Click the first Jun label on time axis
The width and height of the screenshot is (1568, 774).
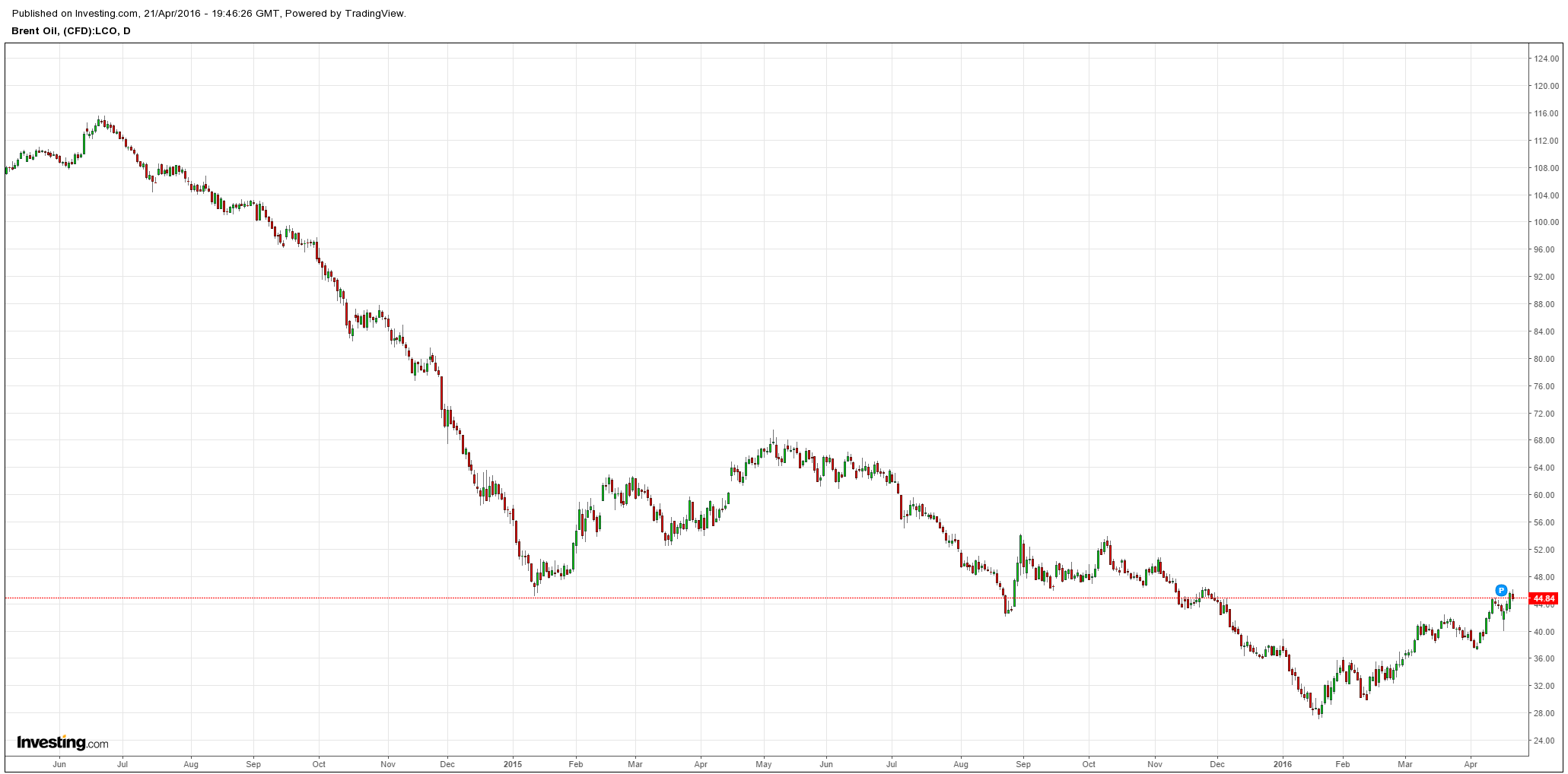point(59,764)
